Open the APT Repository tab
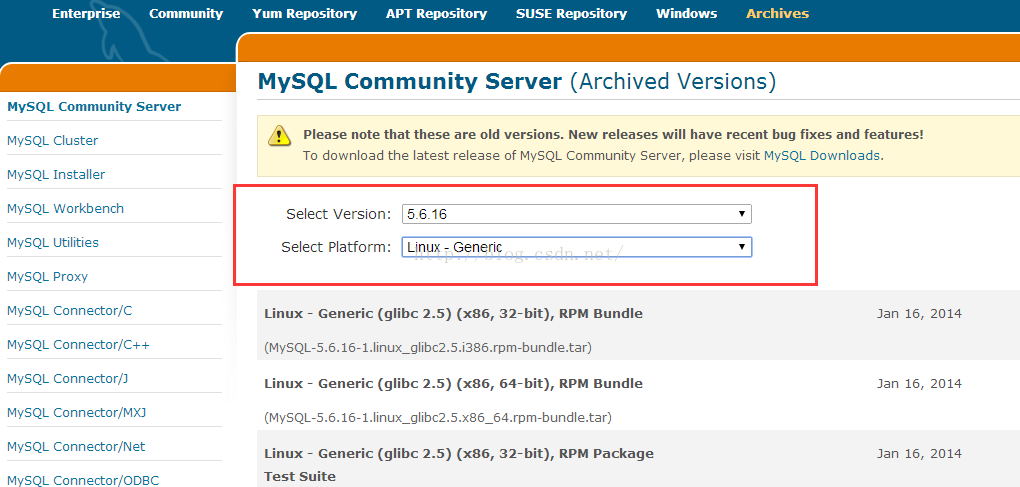Viewport: 1020px width, 487px height. (x=436, y=14)
